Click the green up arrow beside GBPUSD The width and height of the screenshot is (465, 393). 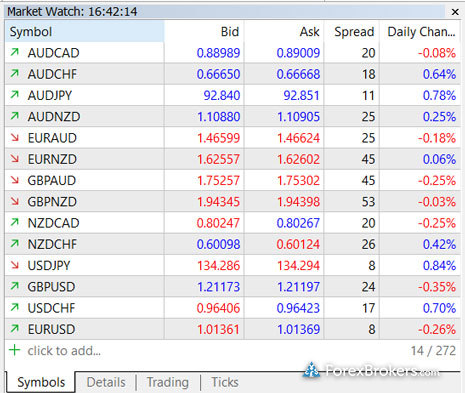click(x=14, y=286)
